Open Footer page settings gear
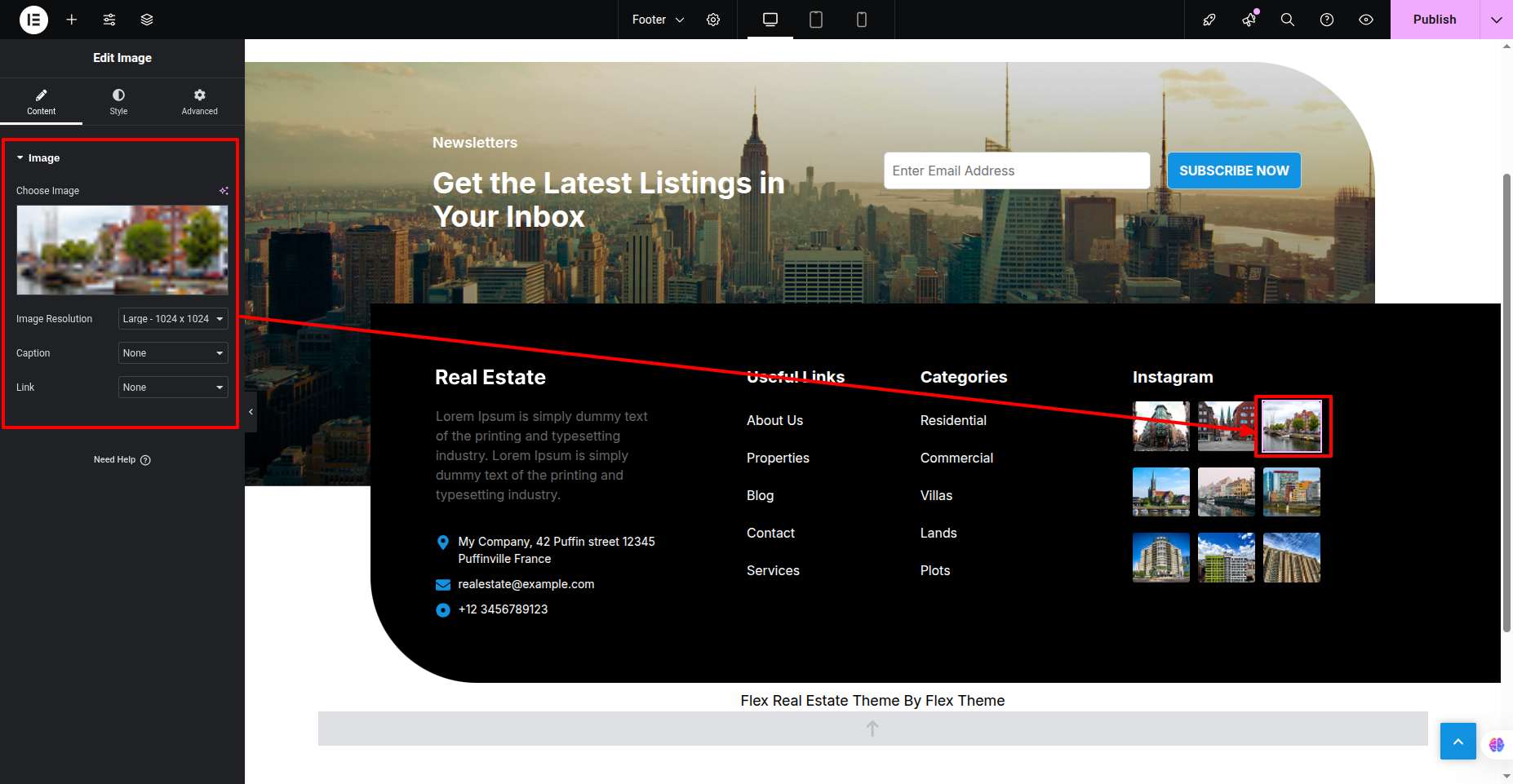This screenshot has width=1513, height=784. (x=713, y=20)
